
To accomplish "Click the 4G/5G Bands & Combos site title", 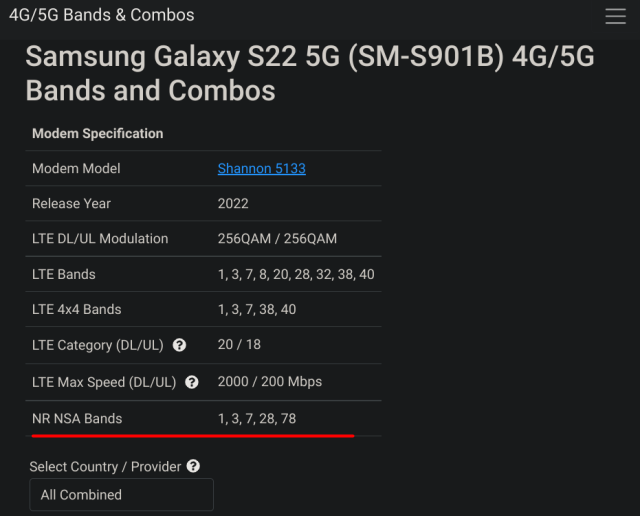I will tap(102, 15).
